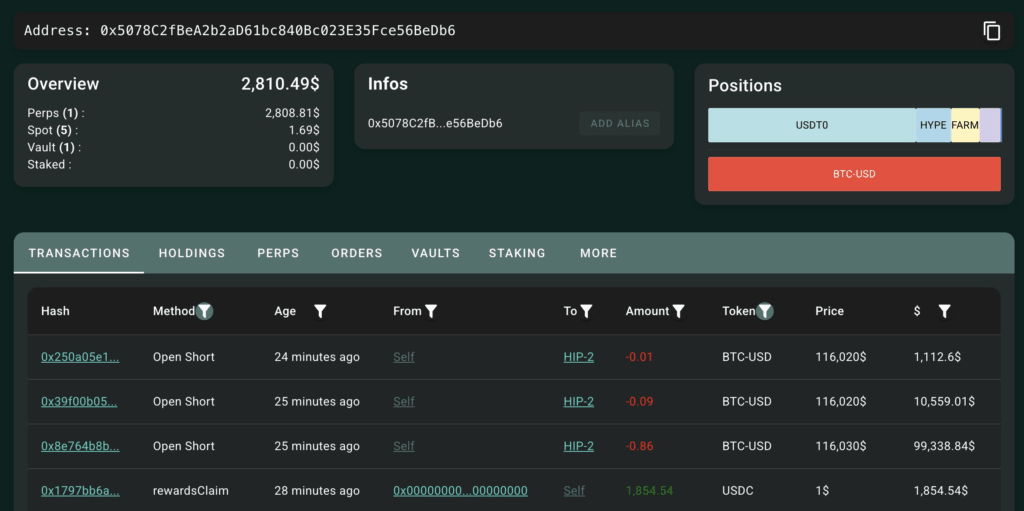Copy the wallet address with the copy icon
Image resolution: width=1024 pixels, height=511 pixels.
coord(991,31)
